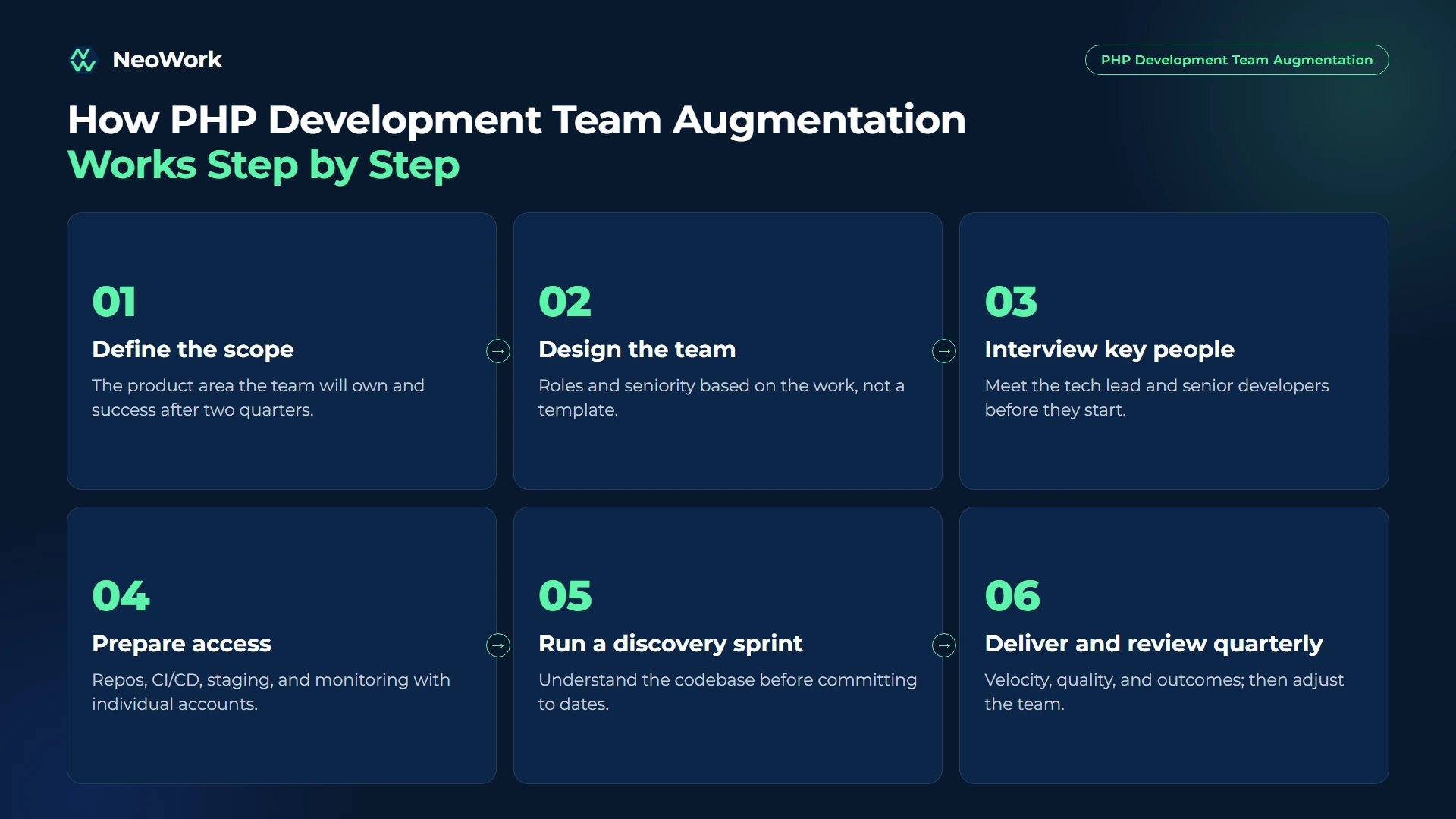1456x819 pixels.
Task: Click the NeoWork brand name text
Action: coord(167,60)
